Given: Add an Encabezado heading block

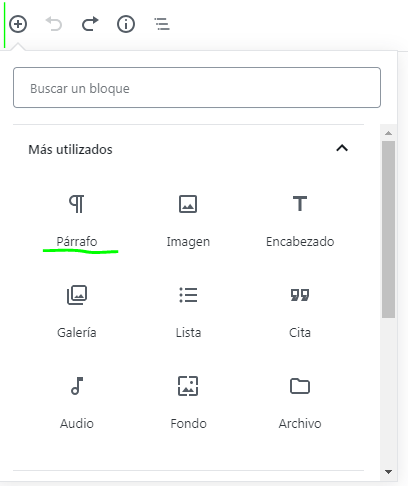Looking at the screenshot, I should pyautogui.click(x=300, y=221).
